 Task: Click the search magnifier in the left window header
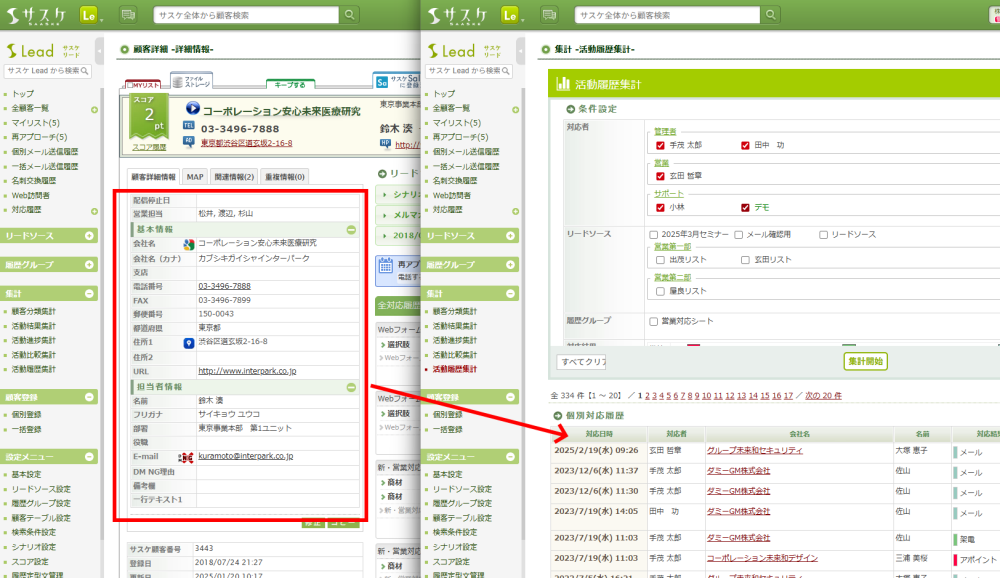pyautogui.click(x=349, y=15)
